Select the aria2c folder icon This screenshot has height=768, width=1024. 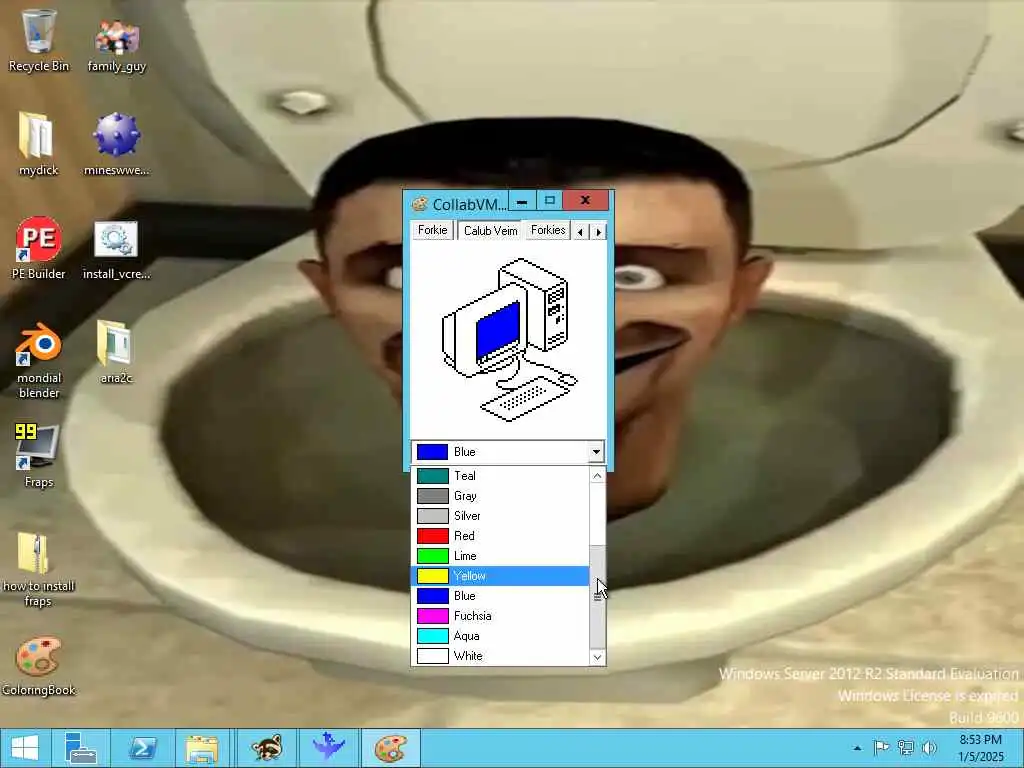(x=116, y=351)
